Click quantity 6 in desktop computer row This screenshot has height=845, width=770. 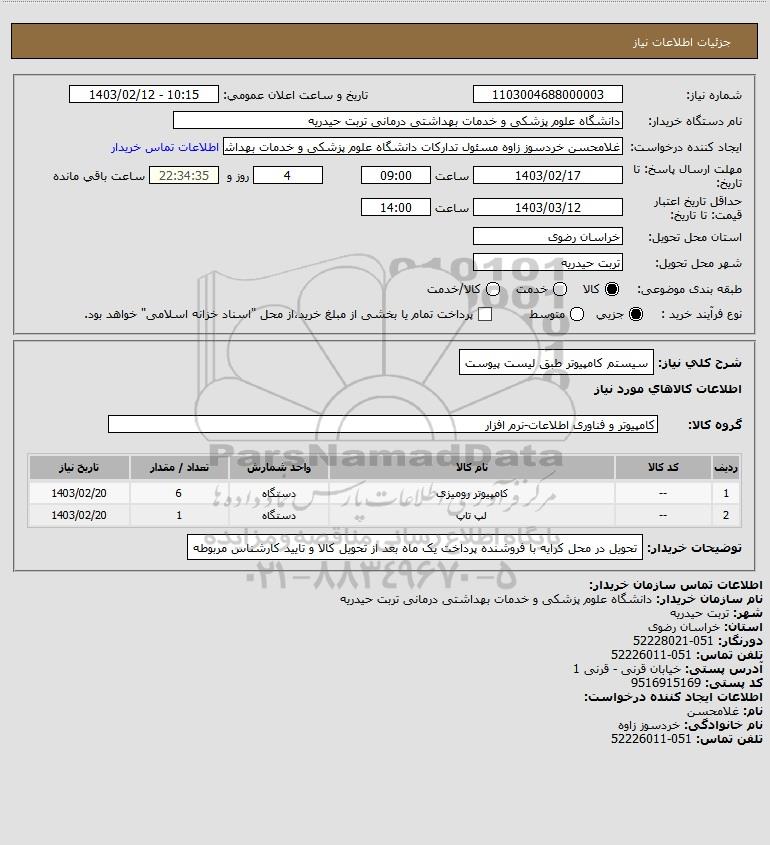point(179,493)
